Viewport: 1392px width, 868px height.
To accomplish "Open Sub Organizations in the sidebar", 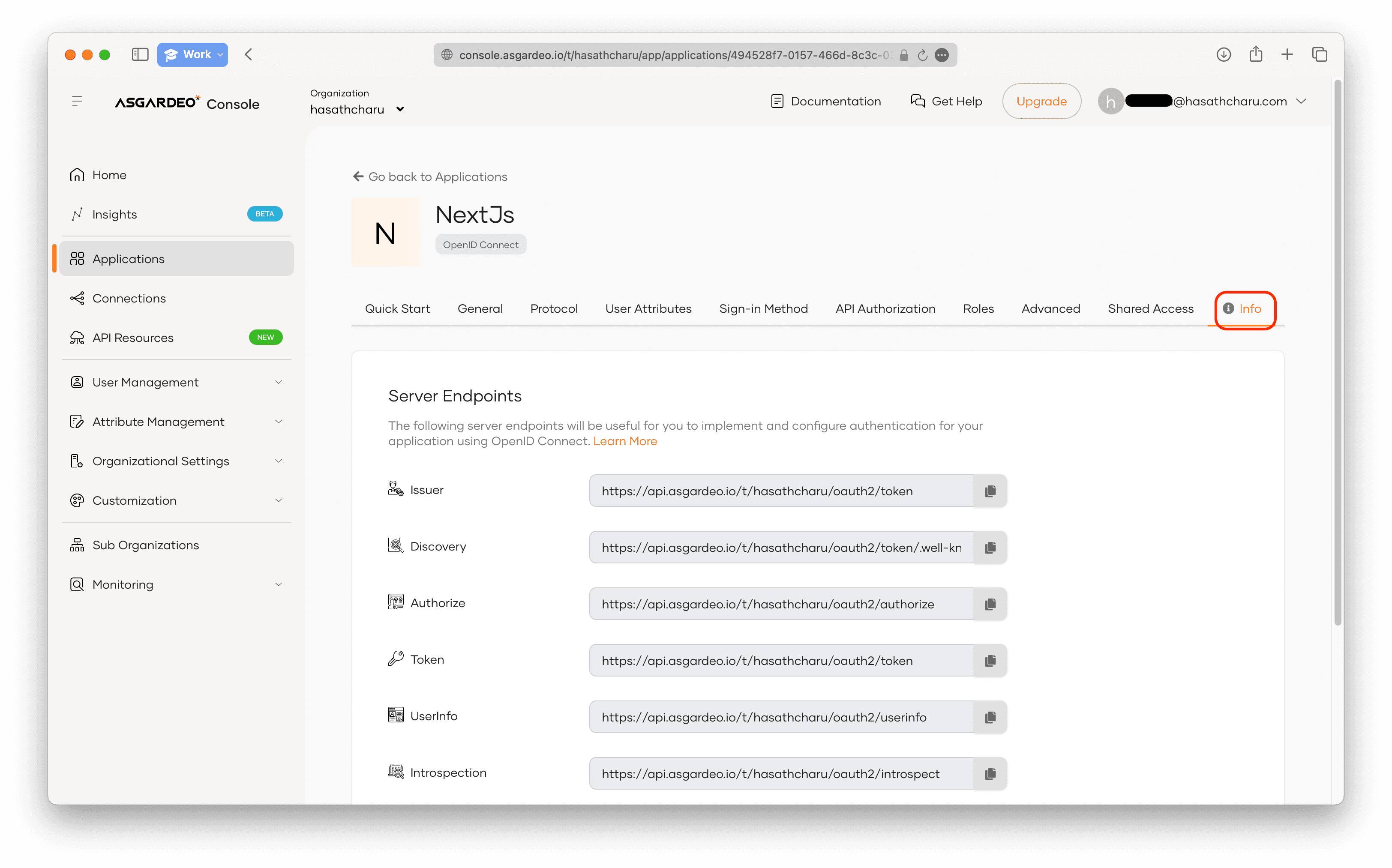I will 177,545.
